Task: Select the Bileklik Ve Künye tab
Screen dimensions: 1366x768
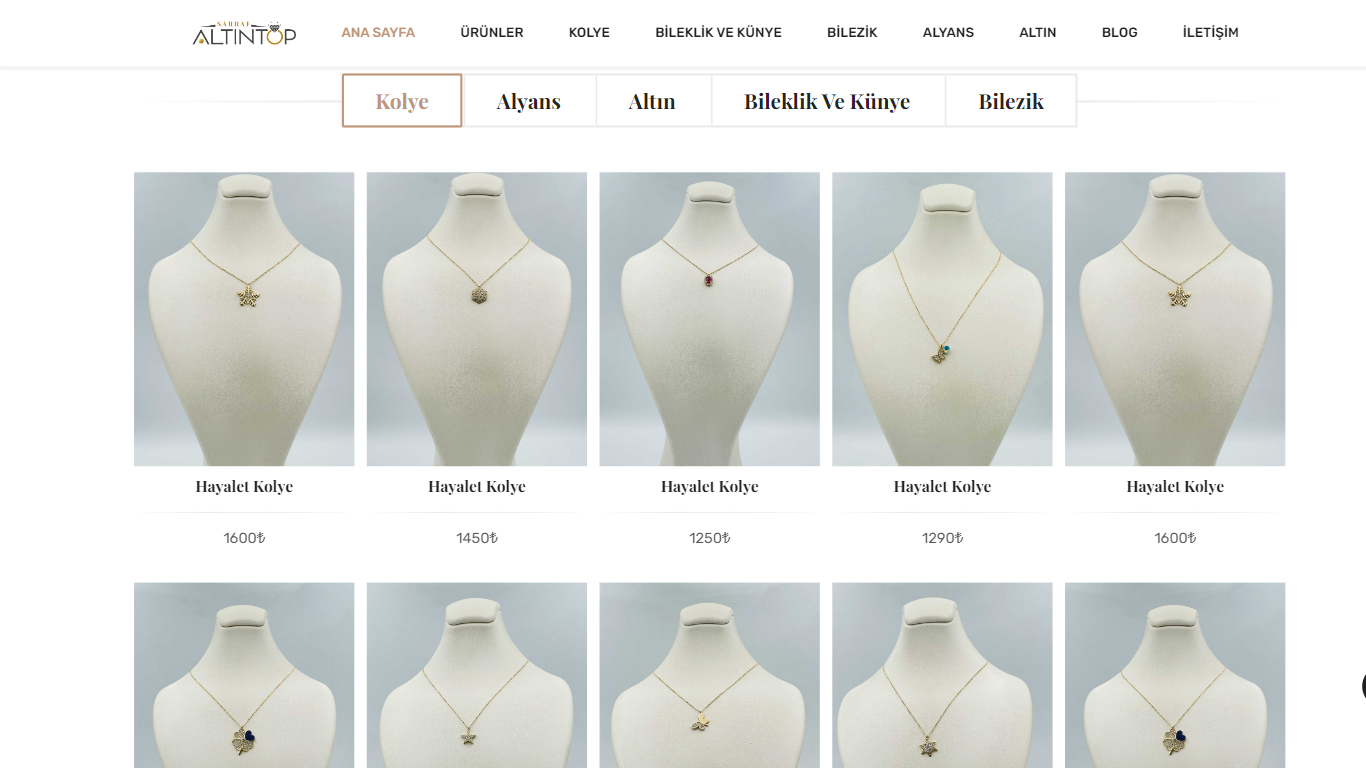Action: 827,101
